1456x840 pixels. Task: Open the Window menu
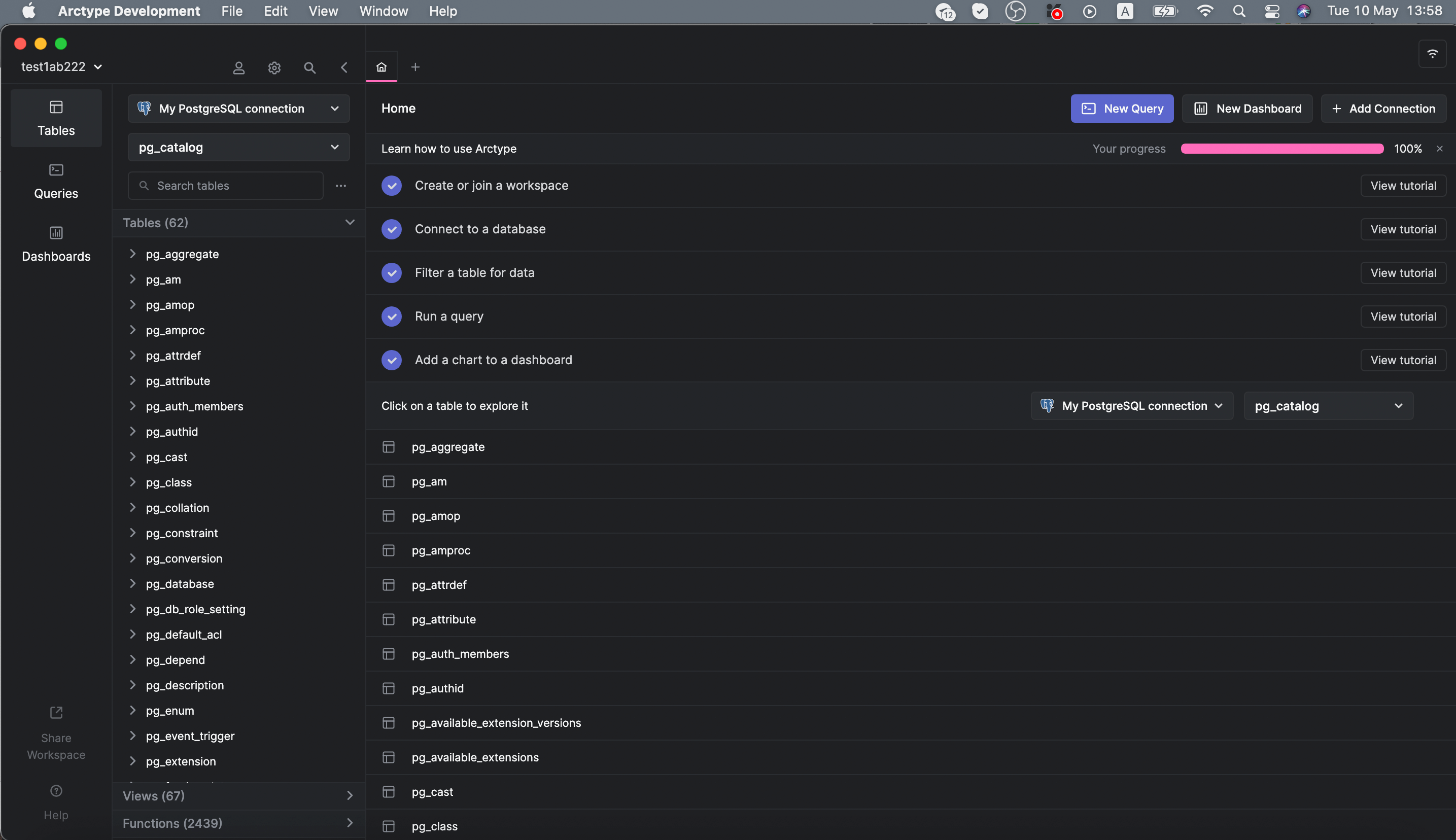[x=384, y=11]
